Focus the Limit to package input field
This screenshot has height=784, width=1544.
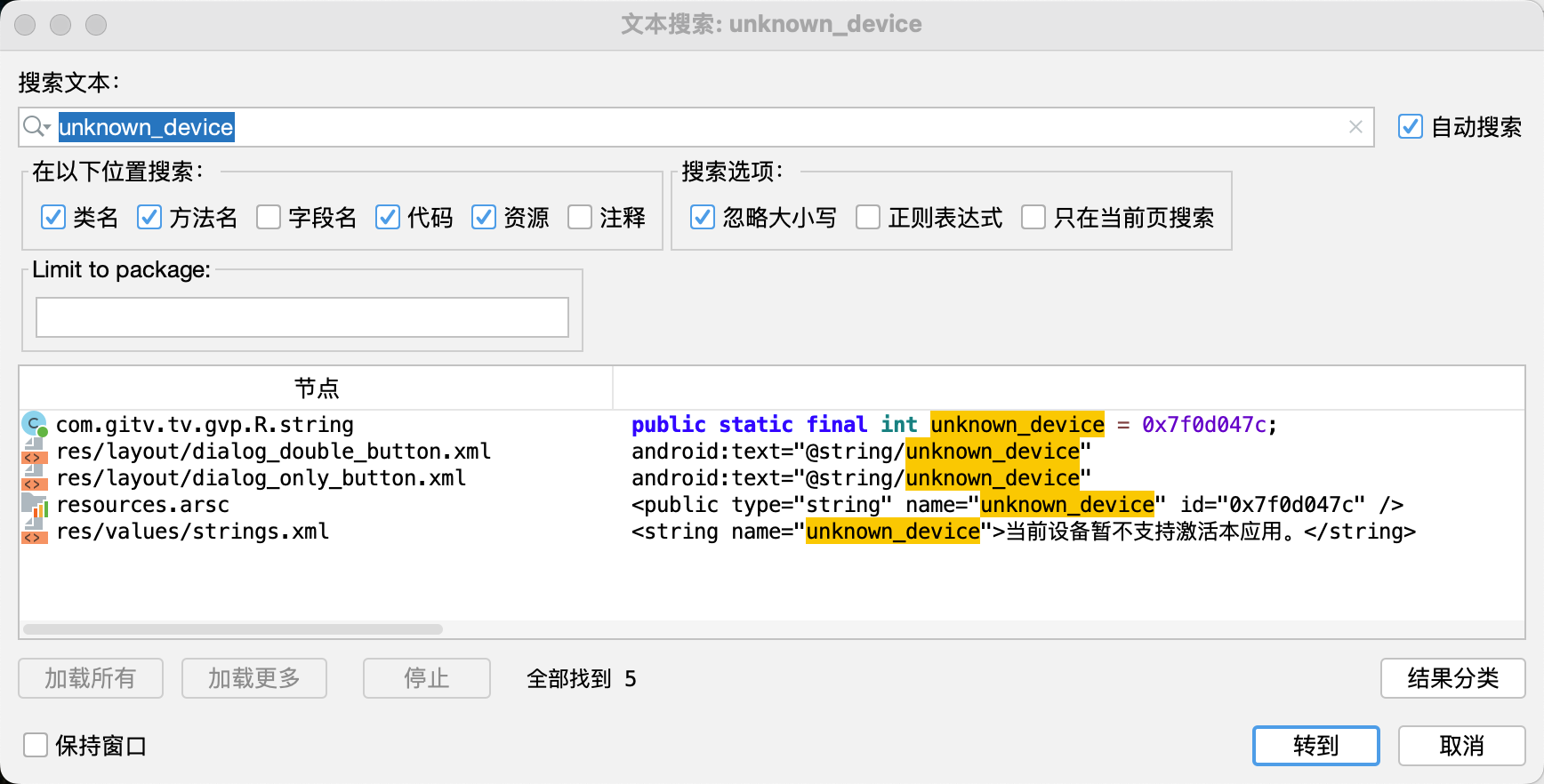[x=302, y=317]
